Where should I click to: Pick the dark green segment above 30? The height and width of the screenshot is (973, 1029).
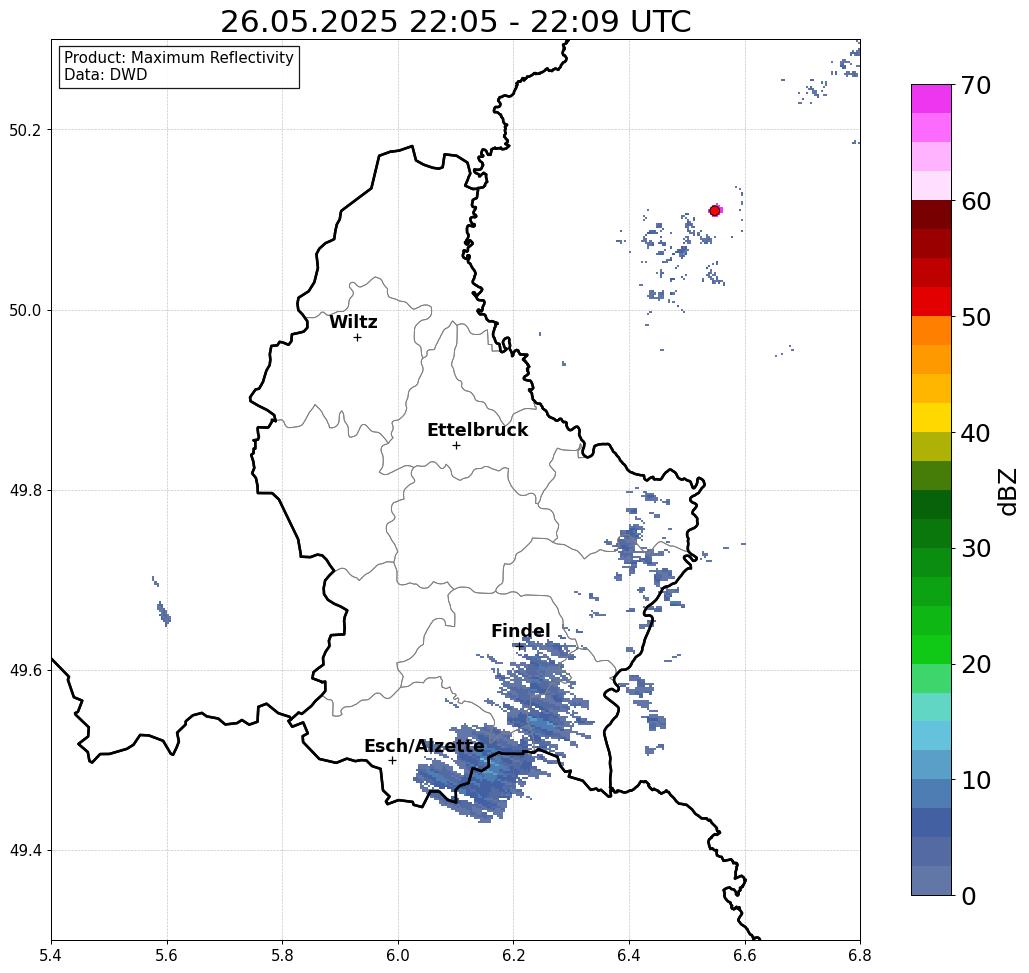click(931, 533)
